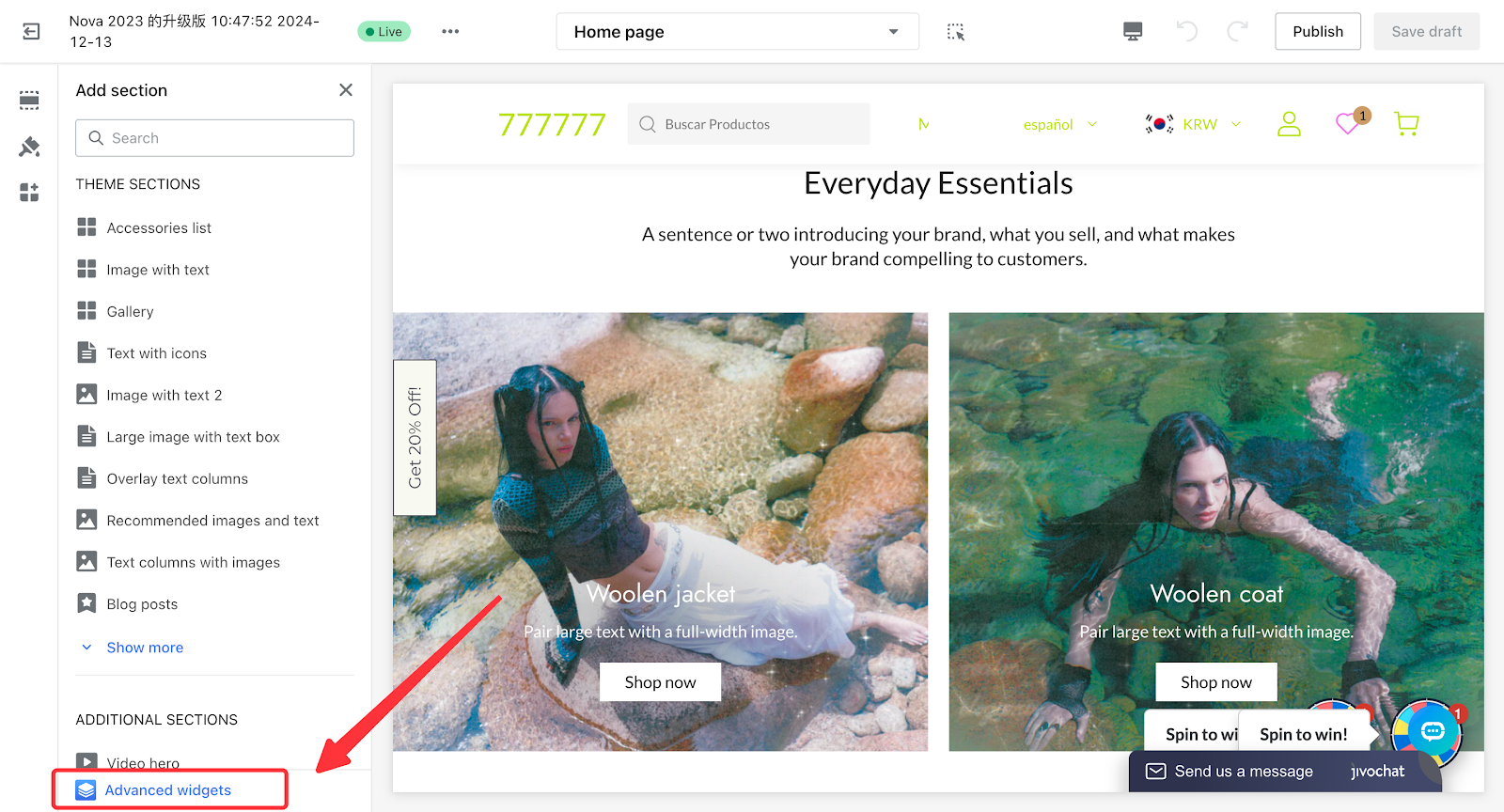1504x812 pixels.
Task: Open the three-dots more actions menu
Action: tap(450, 32)
